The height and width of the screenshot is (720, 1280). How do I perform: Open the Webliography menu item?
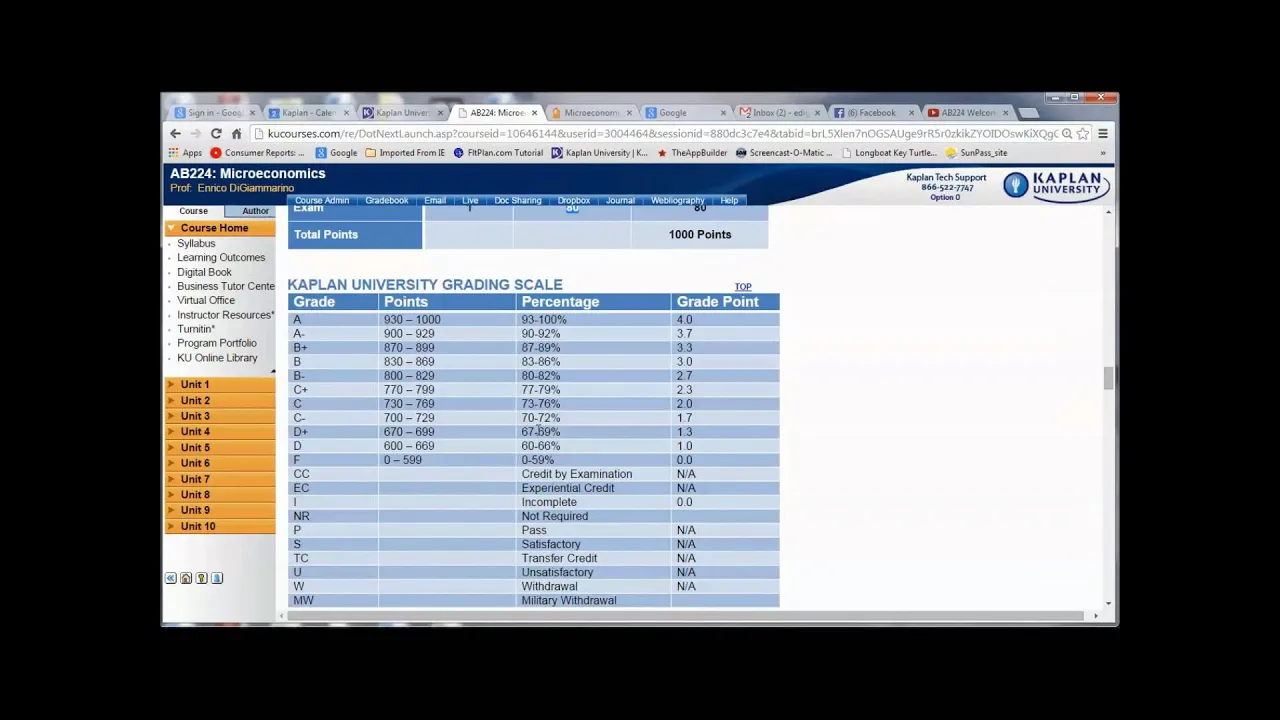[x=678, y=200]
